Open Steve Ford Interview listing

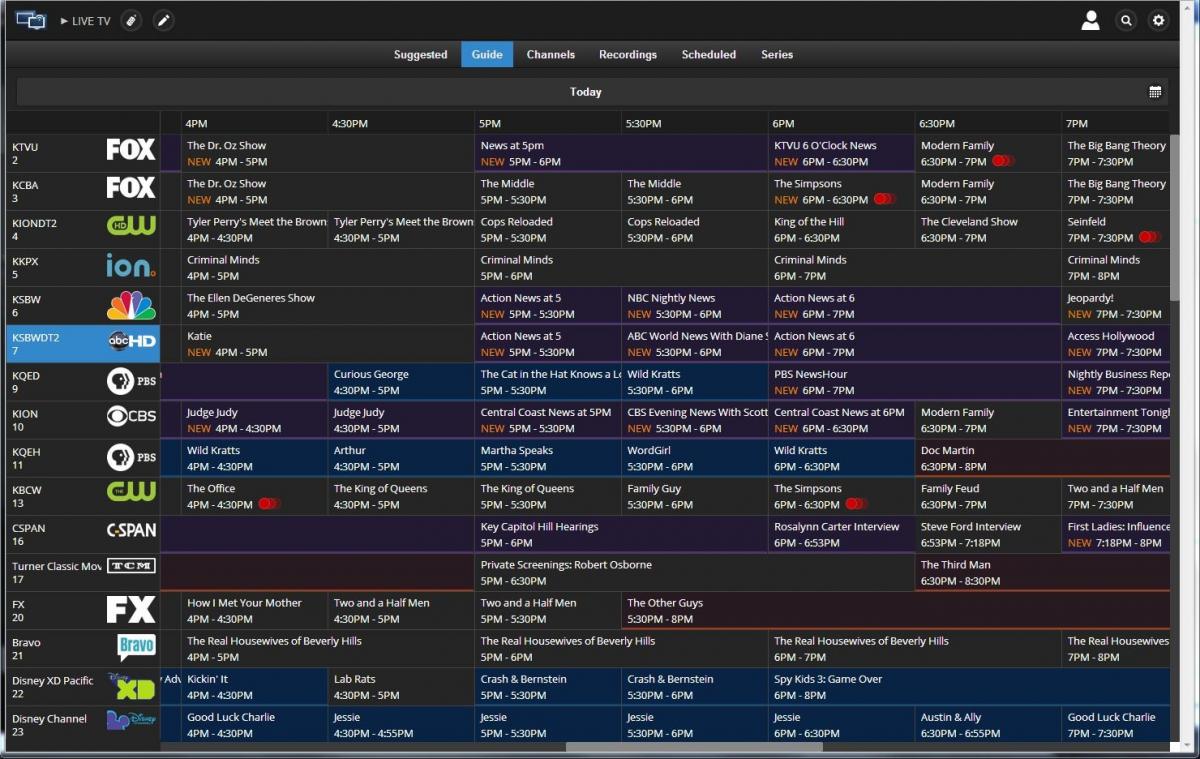pyautogui.click(x=988, y=535)
